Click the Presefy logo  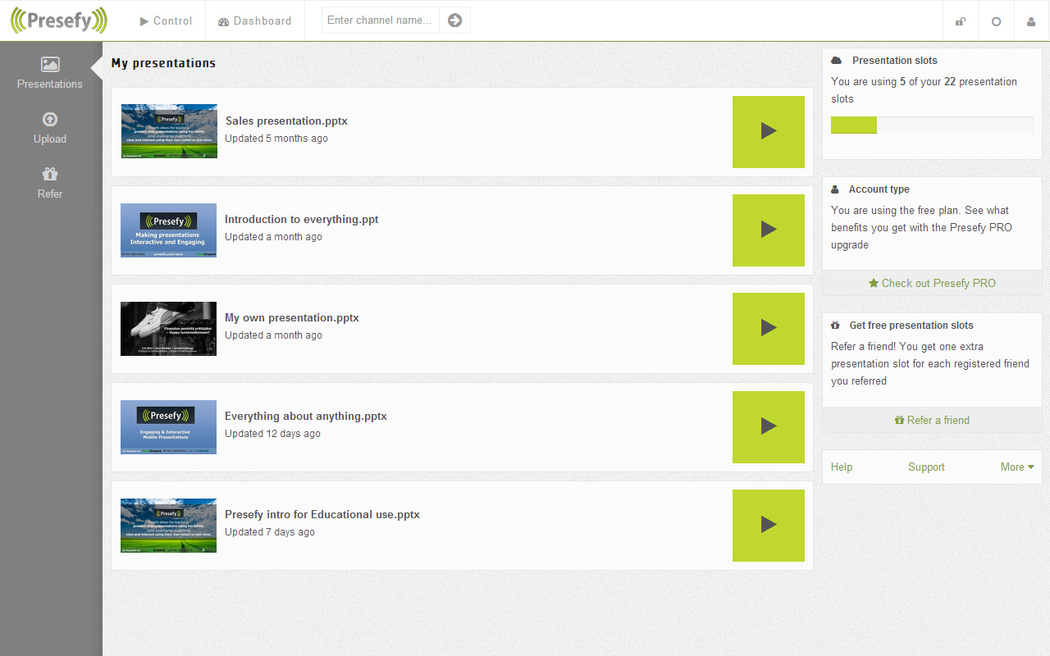[x=58, y=20]
